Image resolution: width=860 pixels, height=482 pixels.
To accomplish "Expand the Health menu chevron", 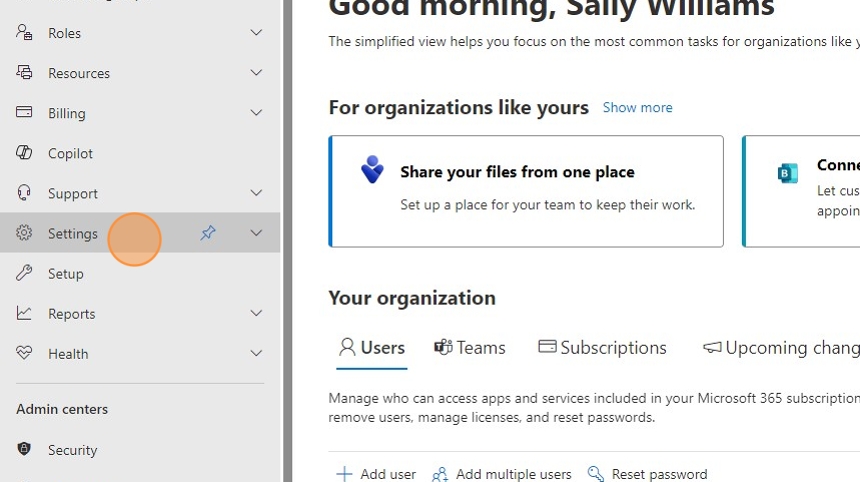I will coord(256,353).
